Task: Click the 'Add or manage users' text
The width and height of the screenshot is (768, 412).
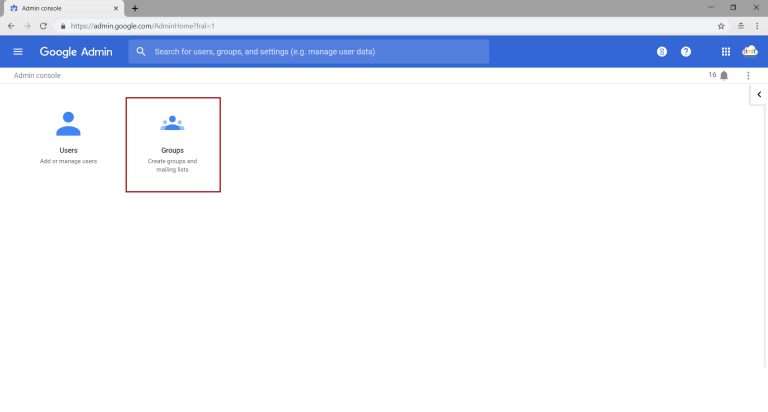Action: point(69,161)
